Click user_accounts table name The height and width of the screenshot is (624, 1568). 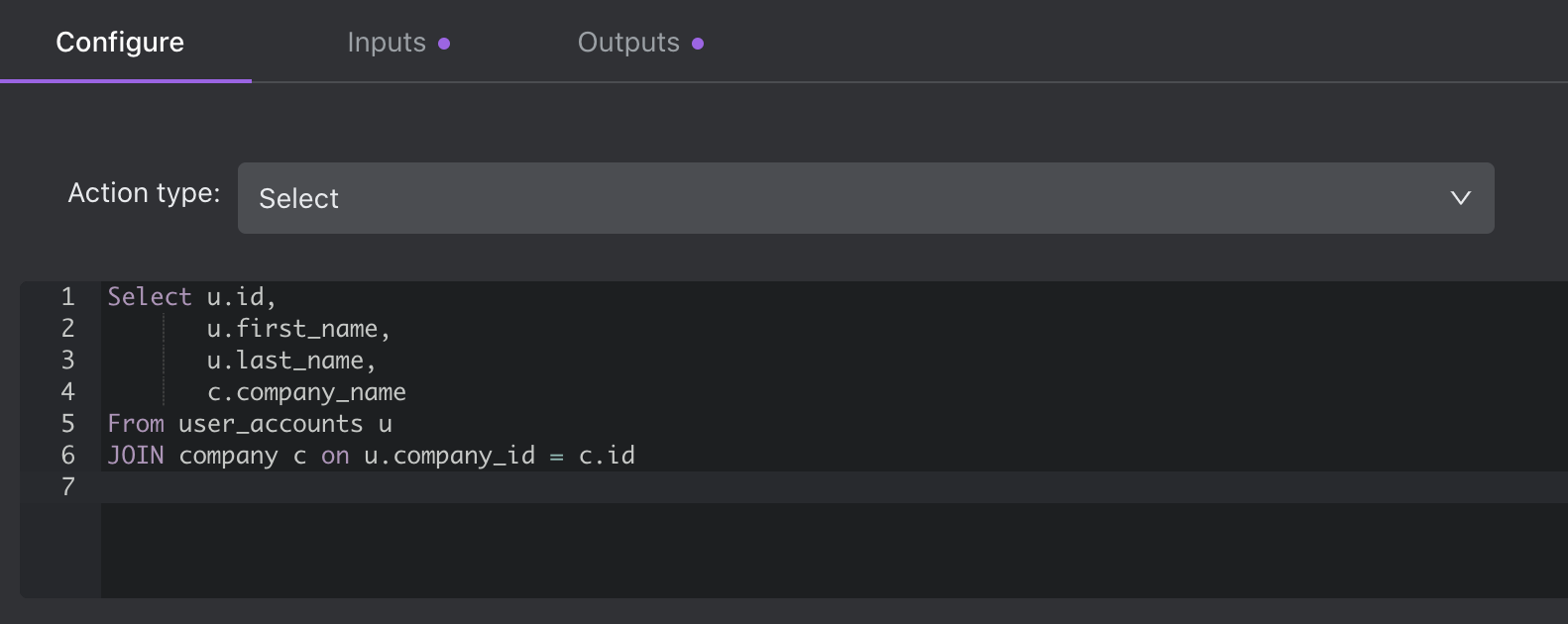(271, 424)
